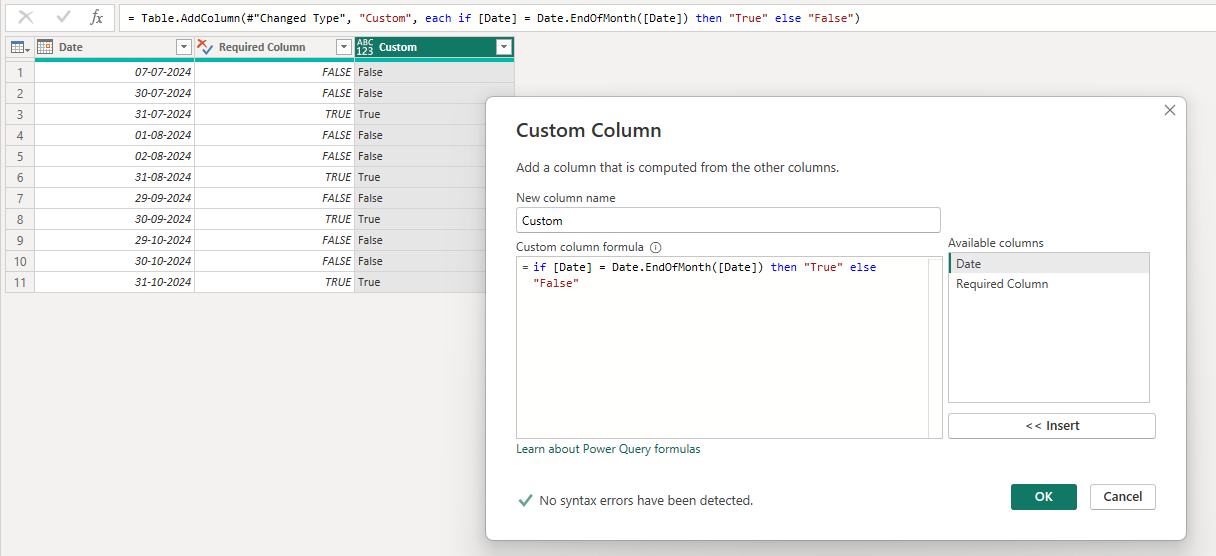The image size is (1216, 556).
Task: Click the date cell 30-10-2024
Action: pos(114,261)
